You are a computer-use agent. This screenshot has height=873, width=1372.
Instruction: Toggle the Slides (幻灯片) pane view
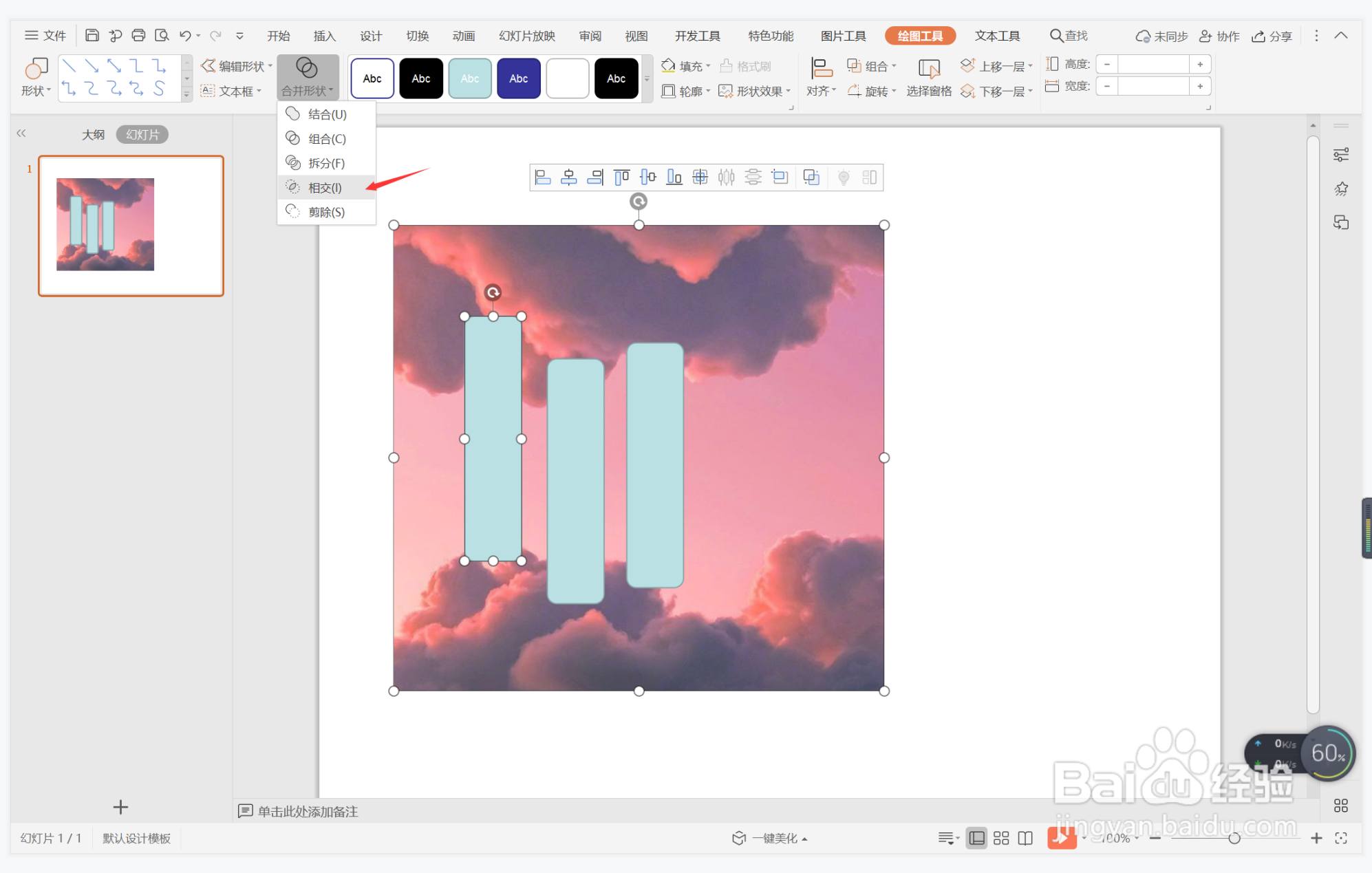142,134
